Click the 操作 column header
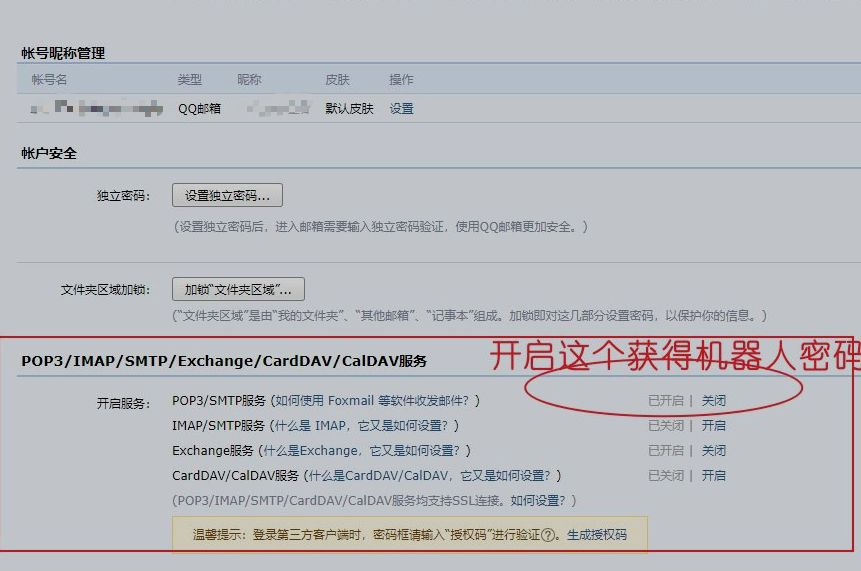 pyautogui.click(x=401, y=80)
